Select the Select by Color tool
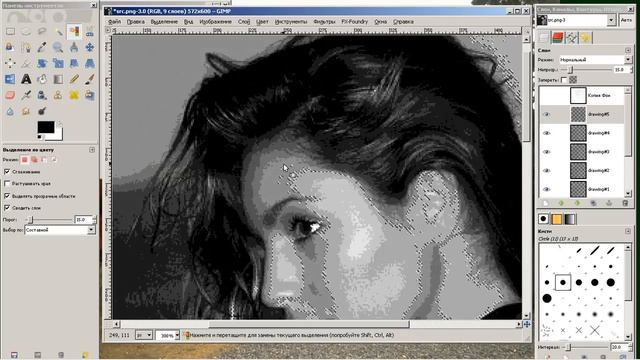 (x=74, y=31)
